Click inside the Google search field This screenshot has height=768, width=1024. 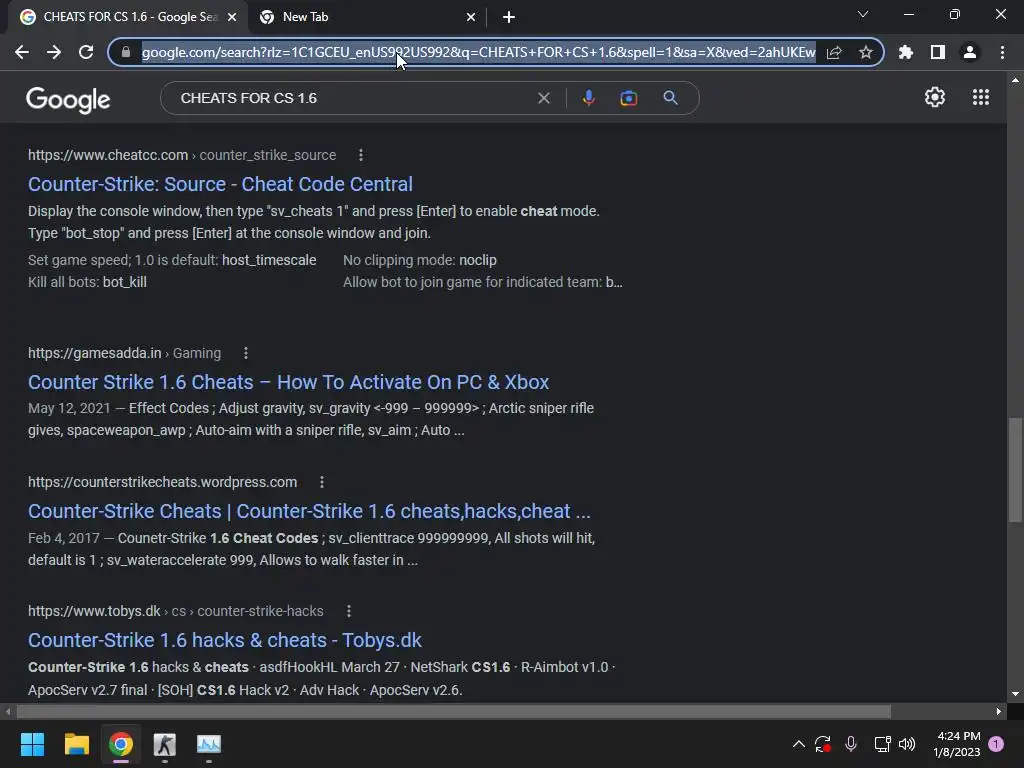(353, 98)
